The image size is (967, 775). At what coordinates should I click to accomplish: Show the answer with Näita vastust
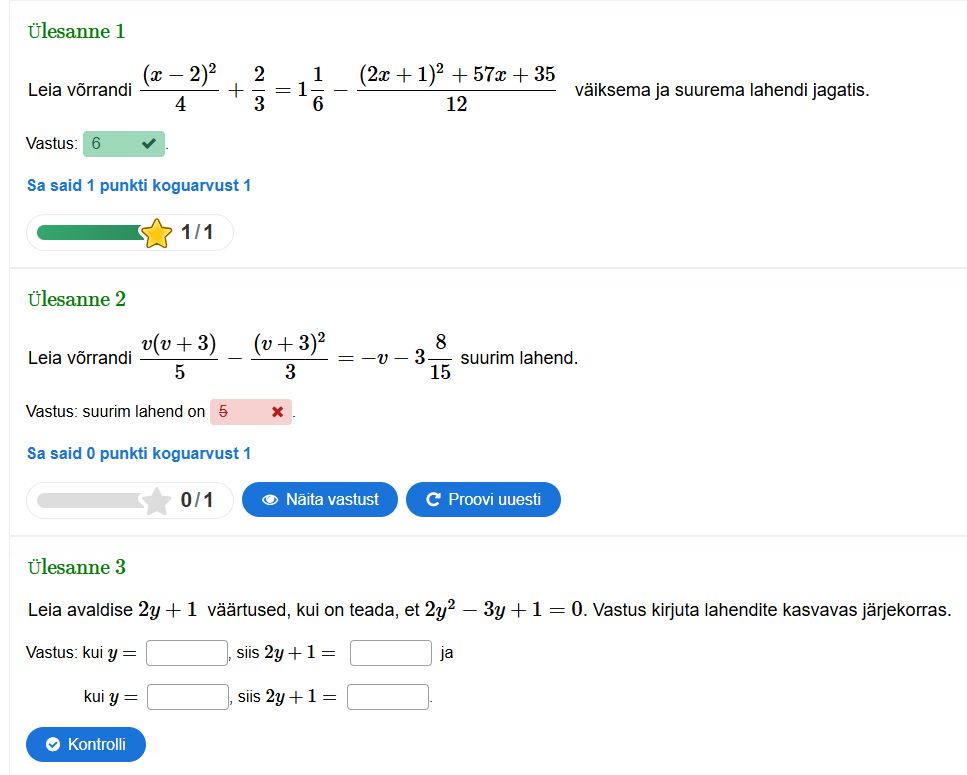pyautogui.click(x=320, y=500)
